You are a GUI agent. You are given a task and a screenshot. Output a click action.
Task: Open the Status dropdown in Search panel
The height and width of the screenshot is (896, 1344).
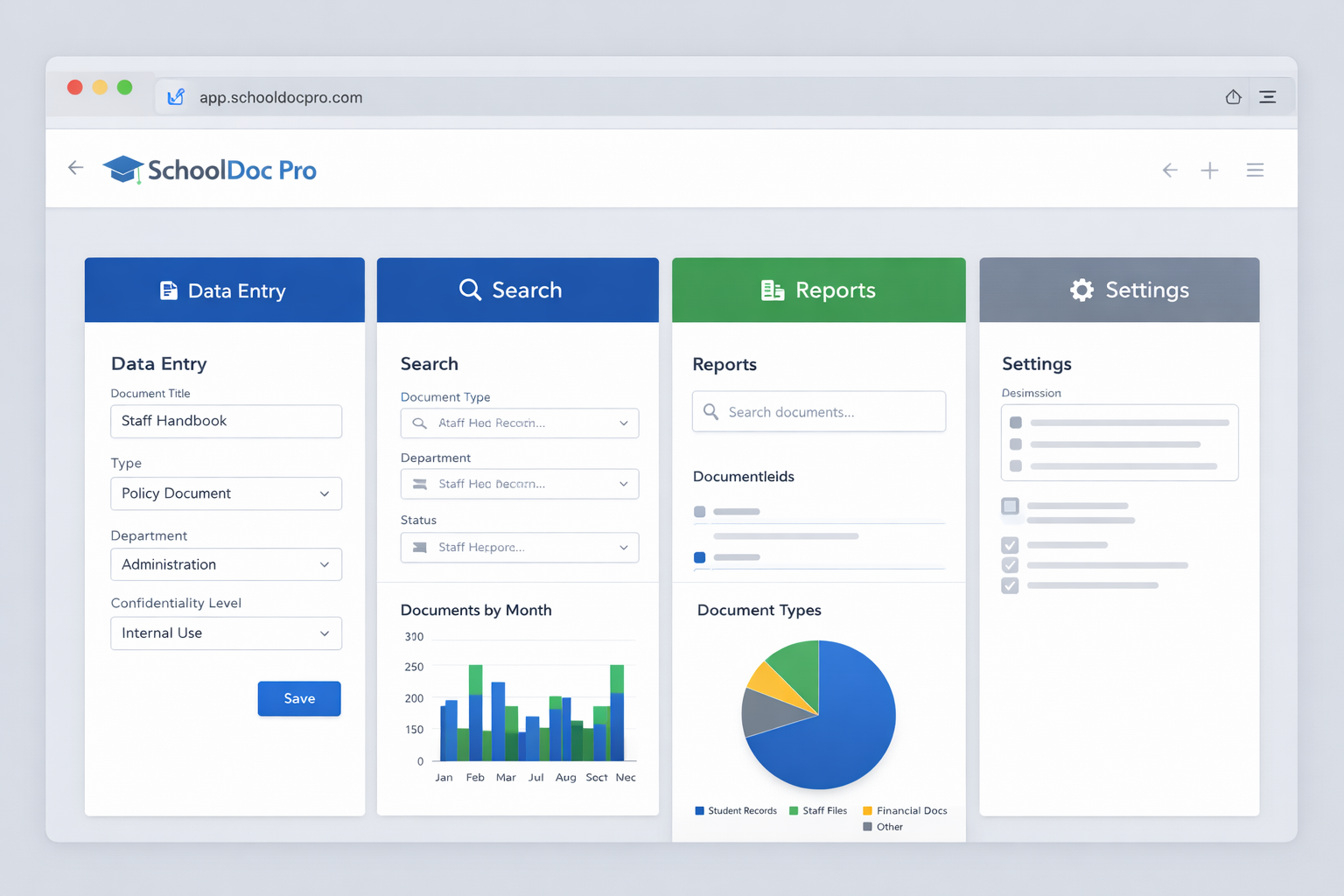tap(520, 548)
